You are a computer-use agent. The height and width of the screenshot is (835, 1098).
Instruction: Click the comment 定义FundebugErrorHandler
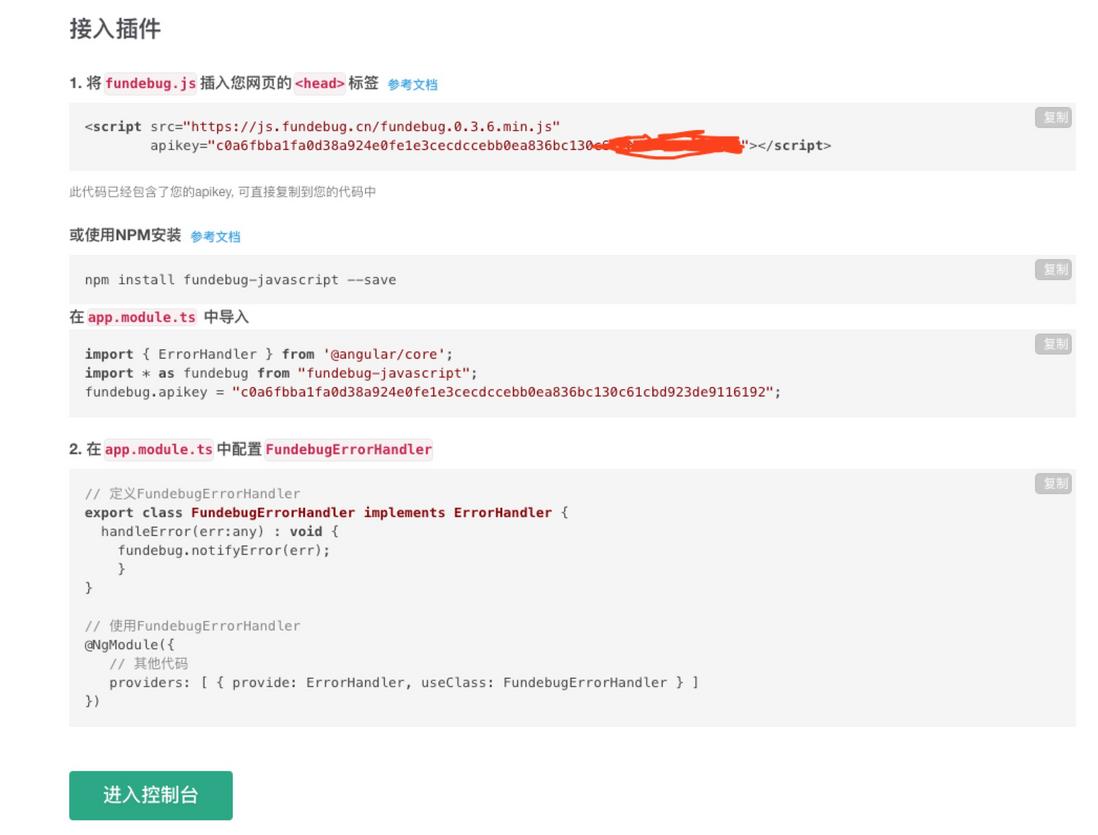pyautogui.click(x=193, y=493)
